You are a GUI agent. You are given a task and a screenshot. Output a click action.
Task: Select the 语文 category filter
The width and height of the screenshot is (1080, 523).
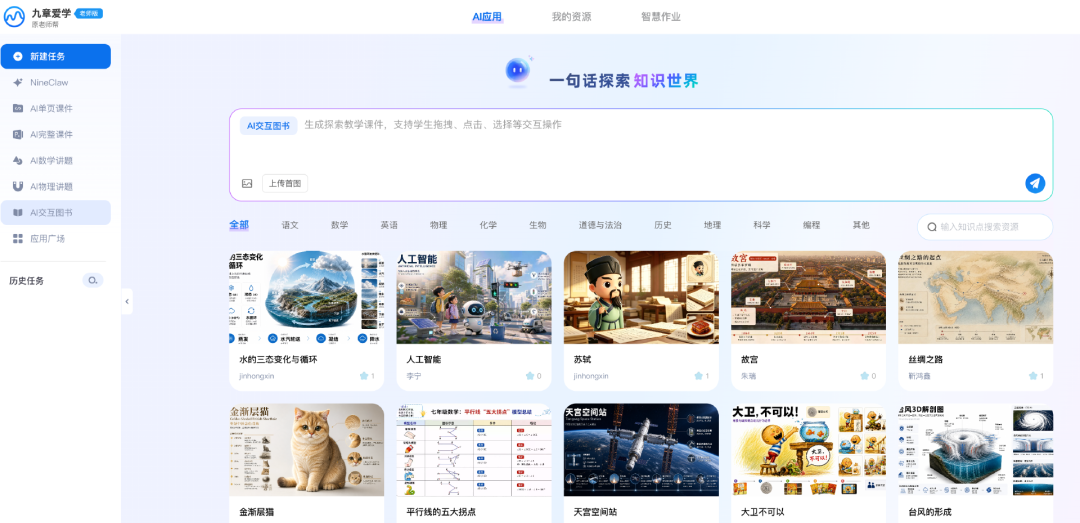pos(290,225)
